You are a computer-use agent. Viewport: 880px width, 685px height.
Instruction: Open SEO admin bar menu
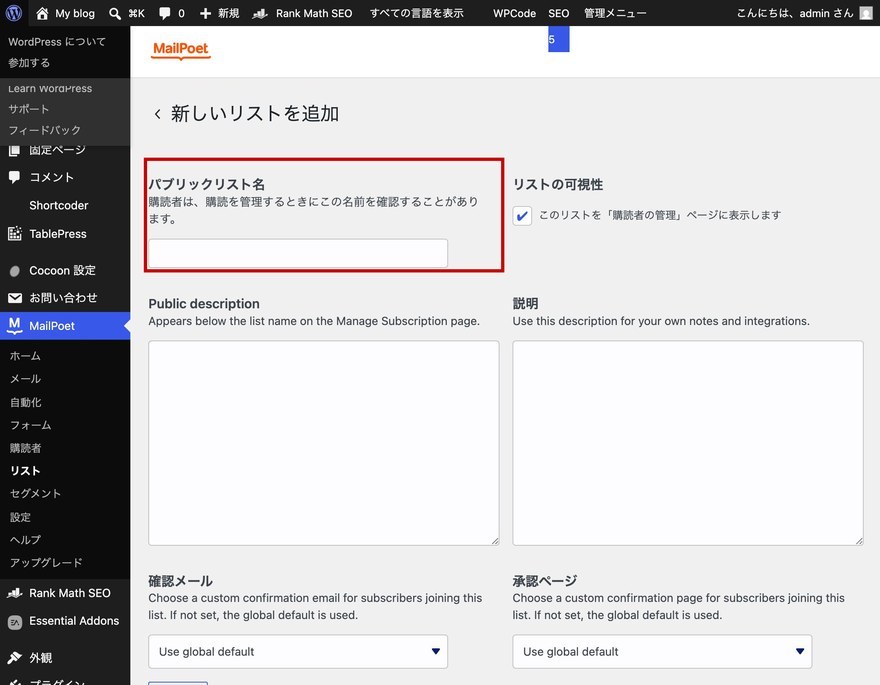558,13
